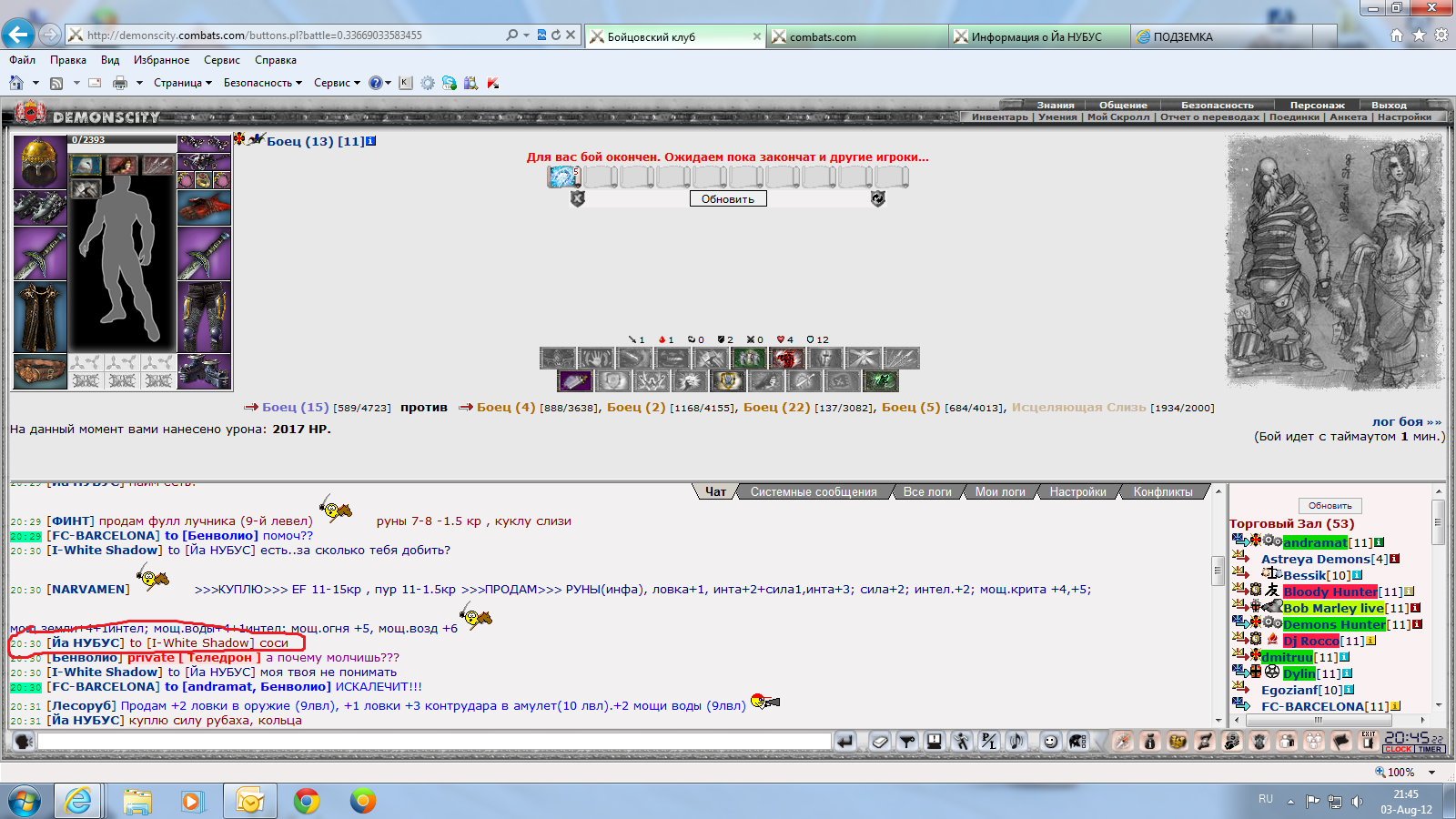Select the Конфликты chat tab
This screenshot has width=1456, height=819.
(1163, 491)
